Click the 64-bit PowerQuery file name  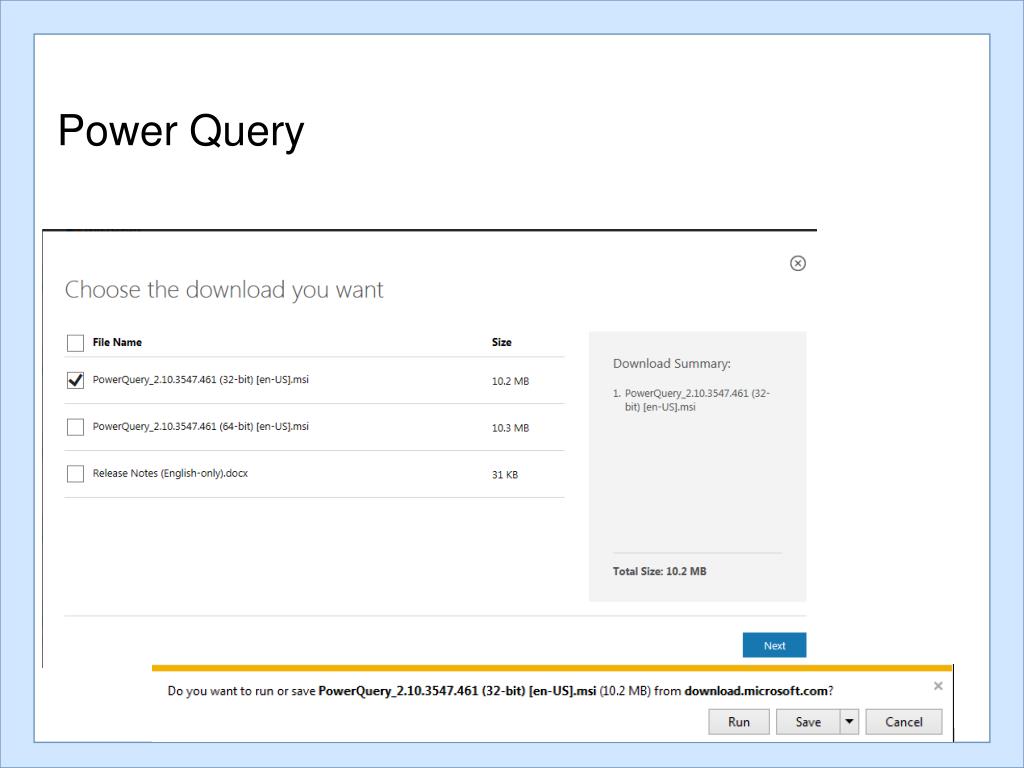pos(200,426)
